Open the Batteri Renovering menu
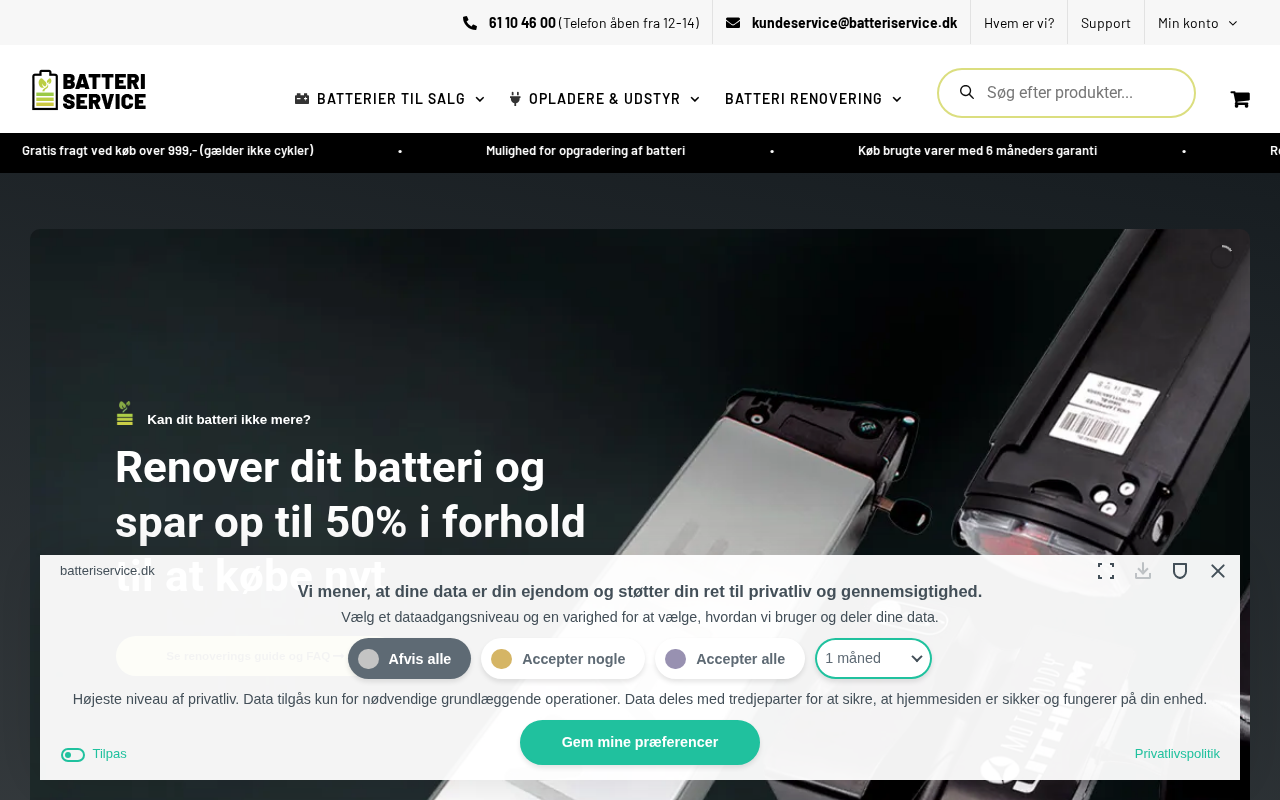1280x800 pixels. (x=813, y=99)
